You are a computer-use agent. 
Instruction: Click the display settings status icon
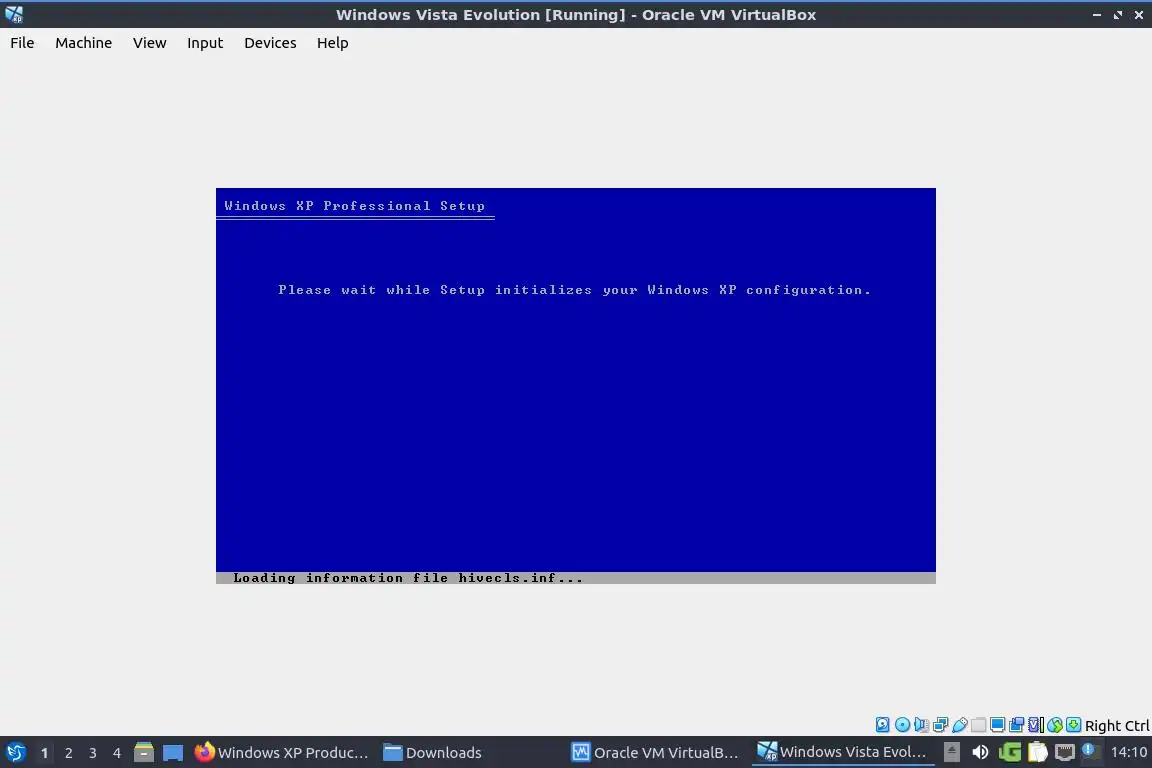[997, 725]
